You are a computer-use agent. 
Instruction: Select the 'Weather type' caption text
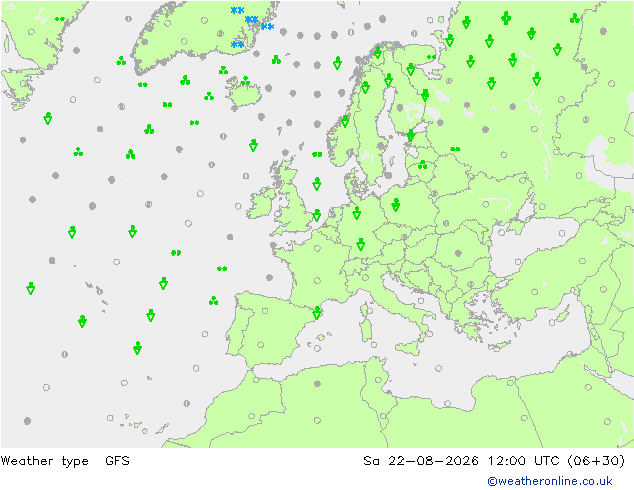44,461
